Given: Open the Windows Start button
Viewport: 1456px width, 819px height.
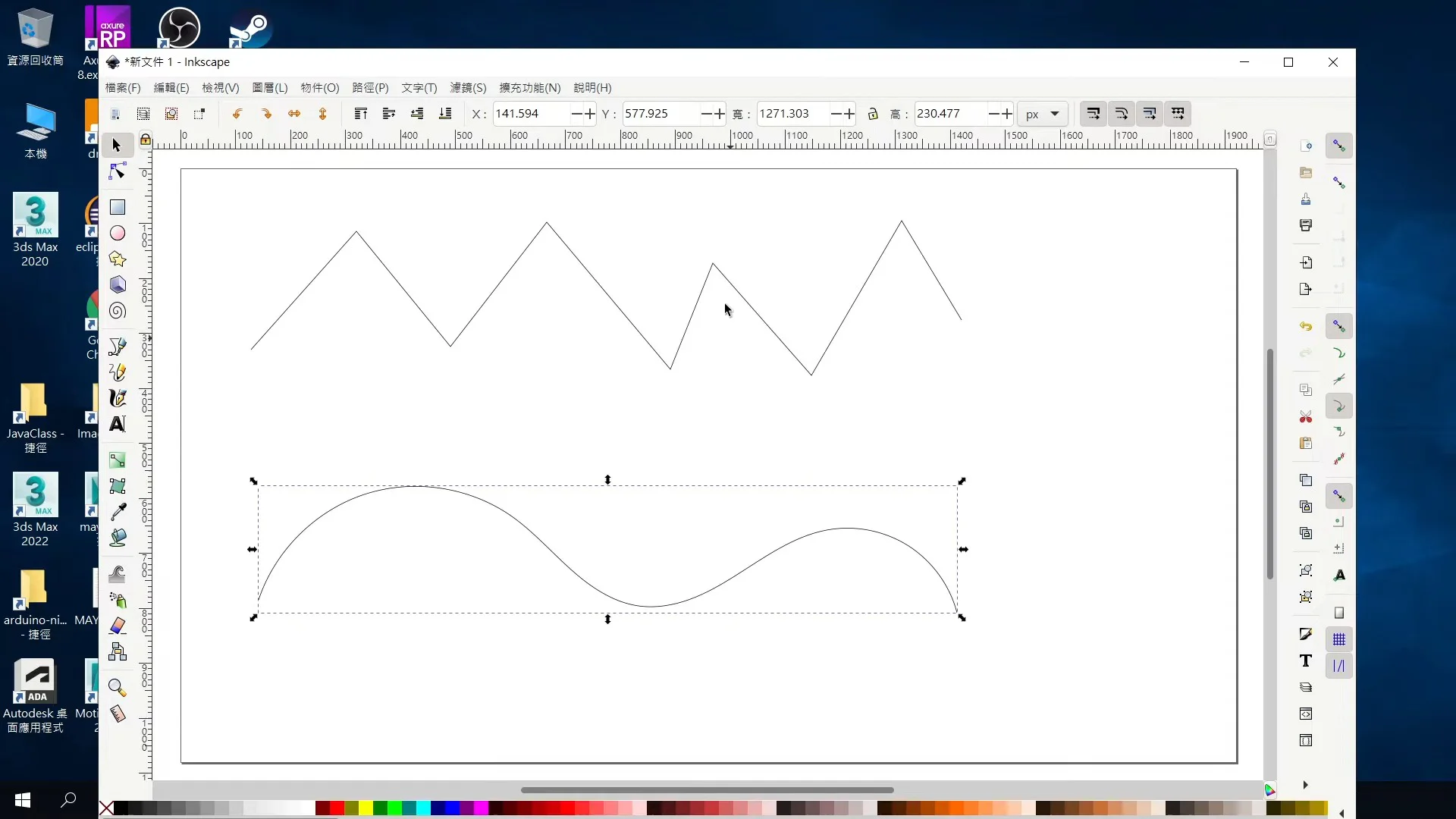Looking at the screenshot, I should (x=23, y=800).
